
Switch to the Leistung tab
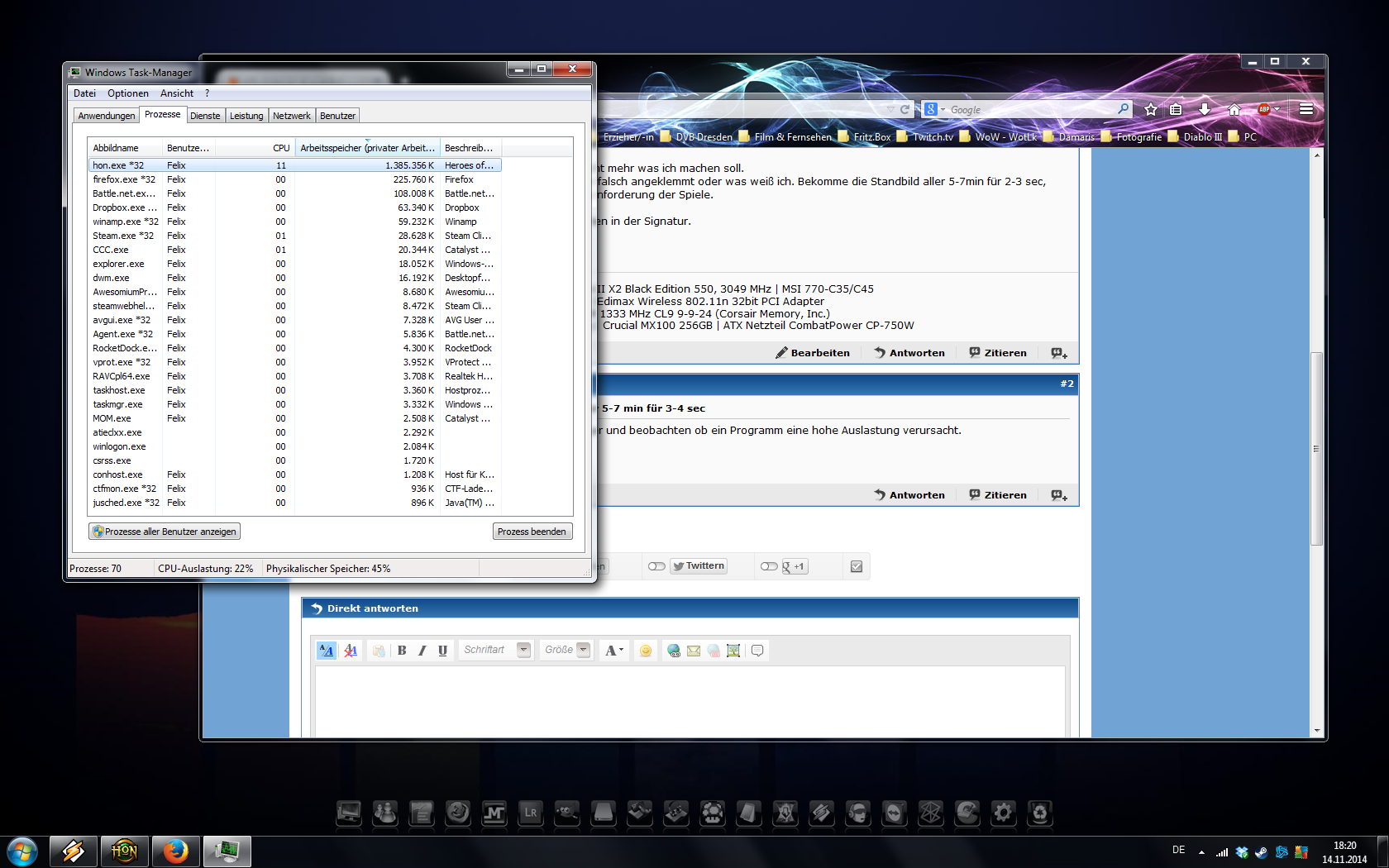click(x=246, y=116)
